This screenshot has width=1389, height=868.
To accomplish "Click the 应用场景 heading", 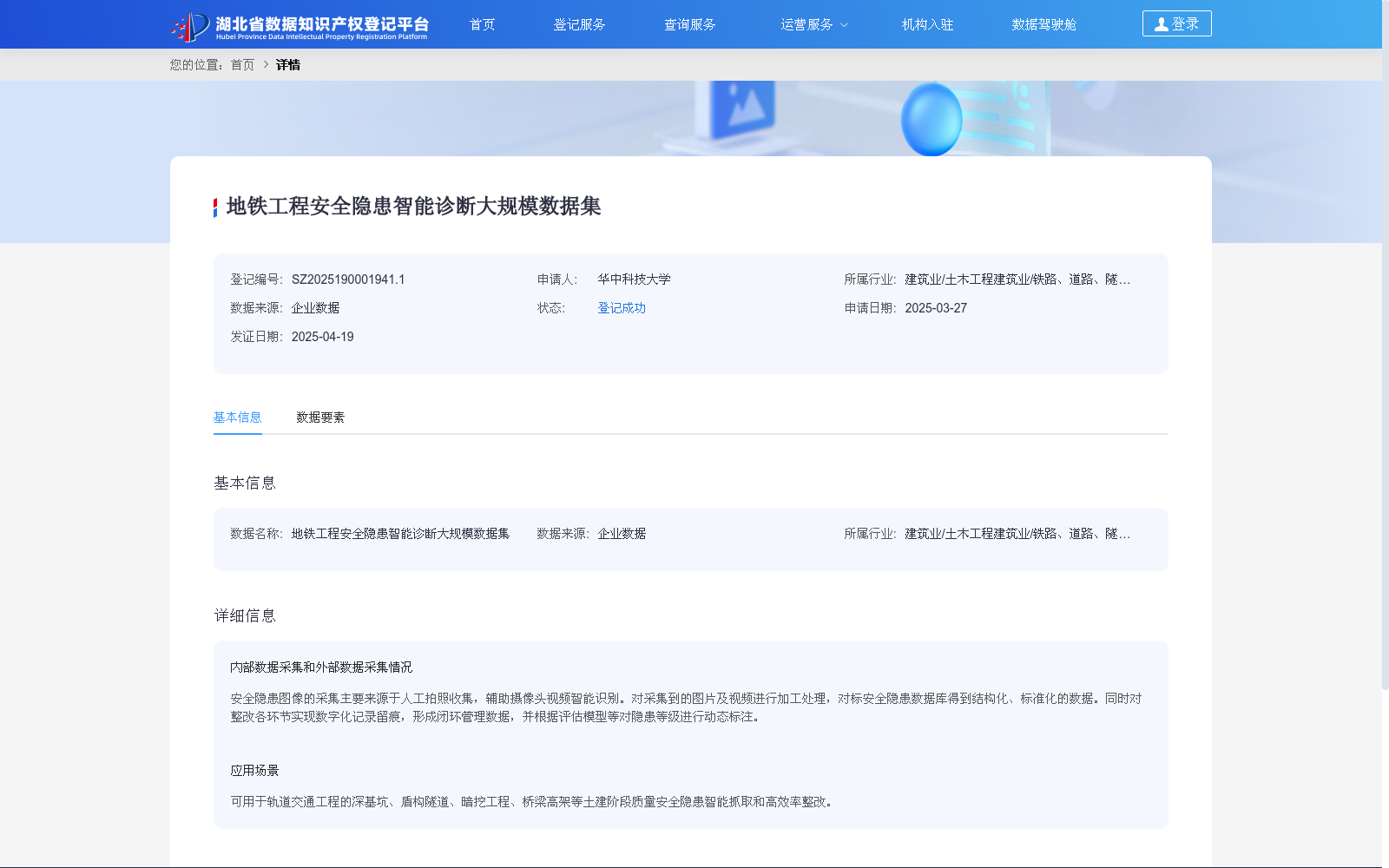I will pos(254,771).
